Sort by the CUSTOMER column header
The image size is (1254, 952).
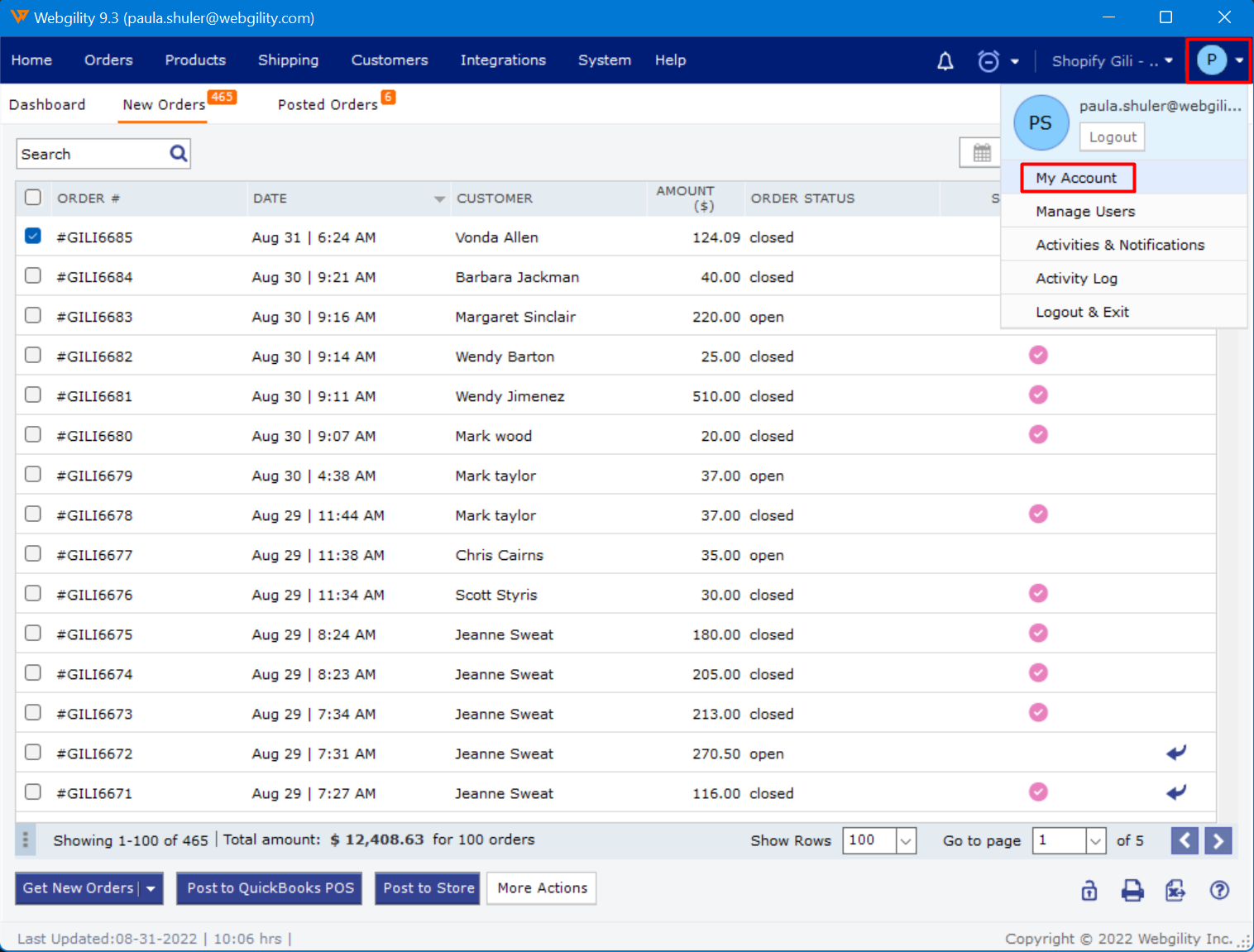click(x=495, y=199)
